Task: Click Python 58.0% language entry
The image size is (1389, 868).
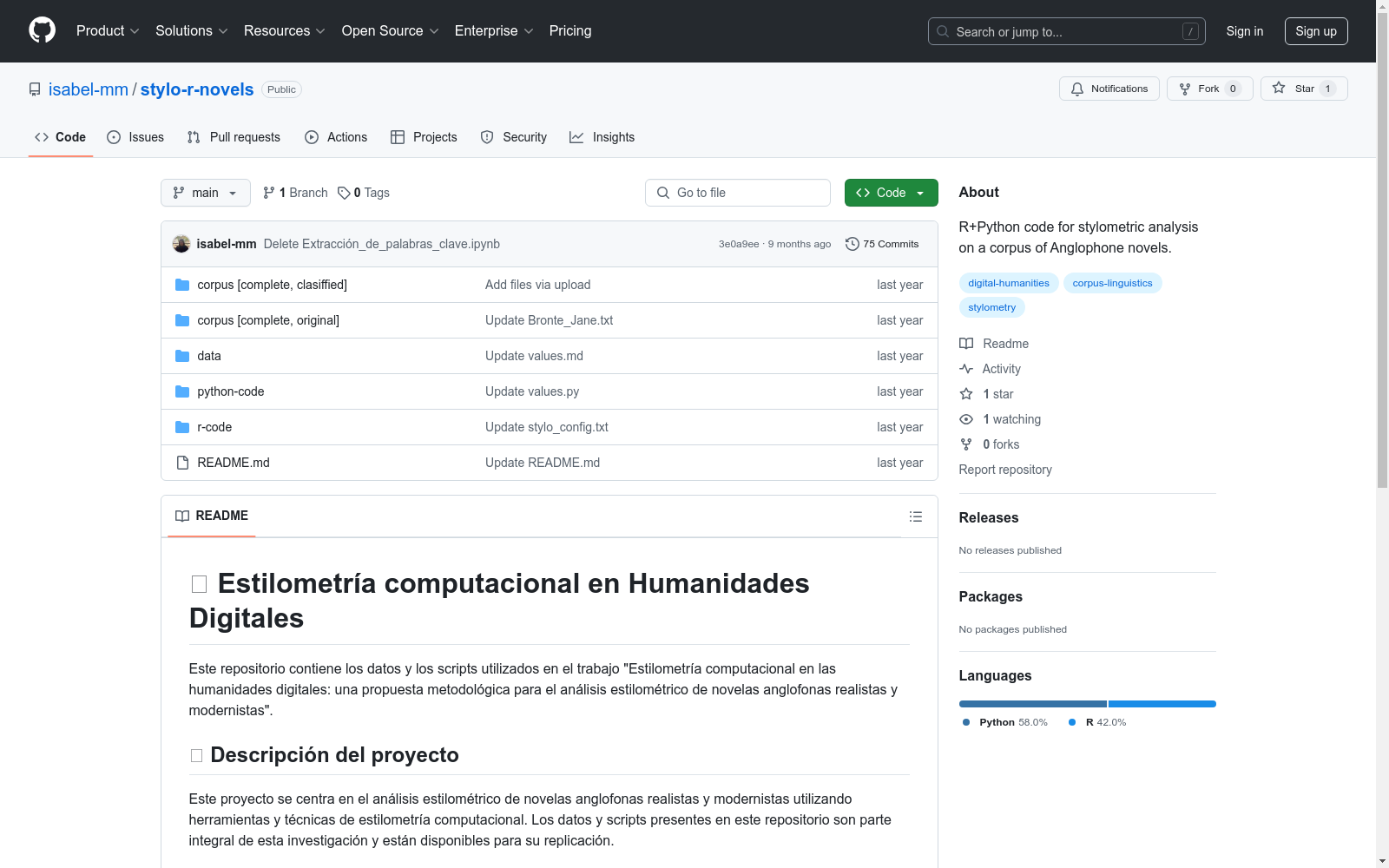Action: tap(1005, 722)
